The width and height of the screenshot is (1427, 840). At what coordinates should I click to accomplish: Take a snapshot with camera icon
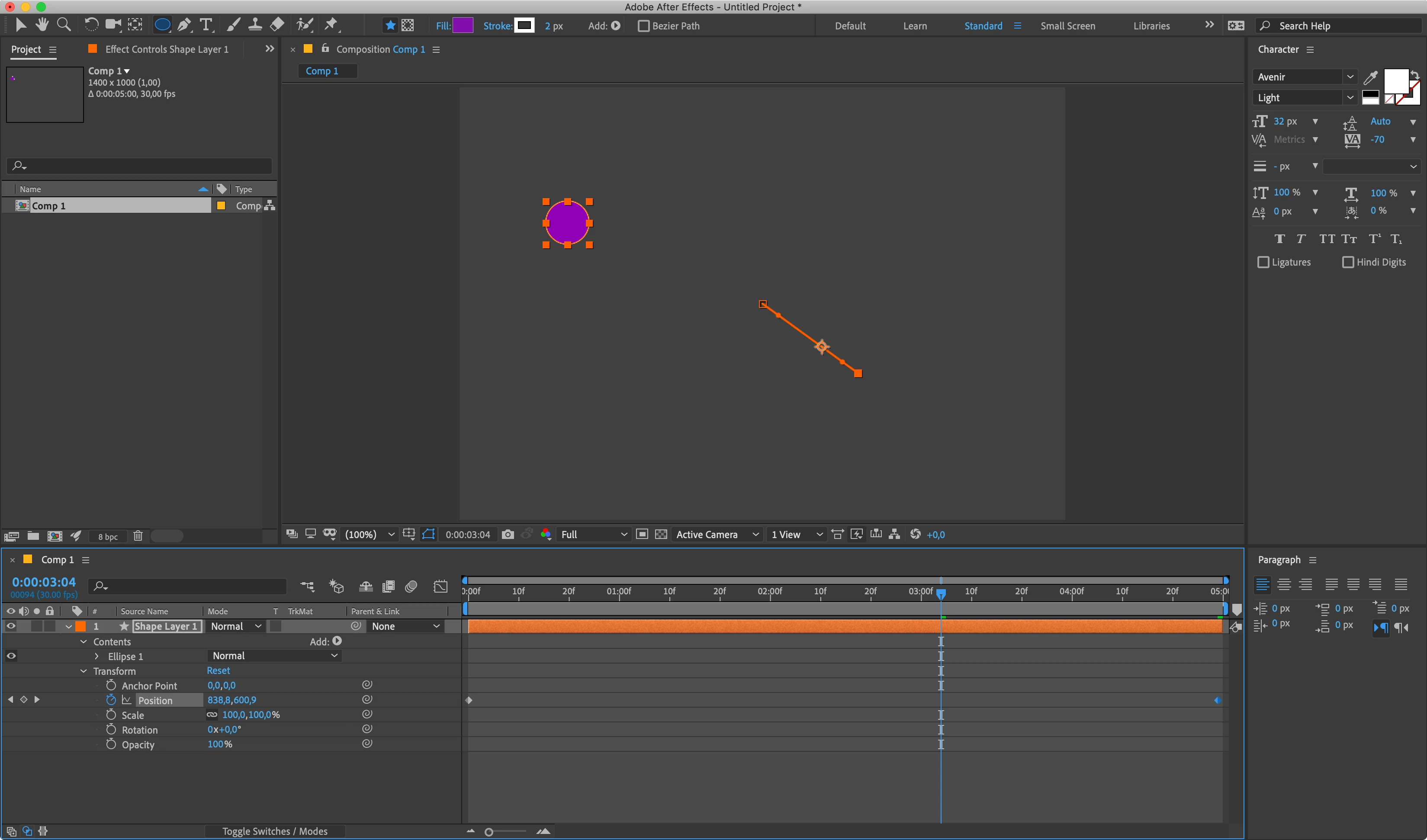pyautogui.click(x=508, y=534)
